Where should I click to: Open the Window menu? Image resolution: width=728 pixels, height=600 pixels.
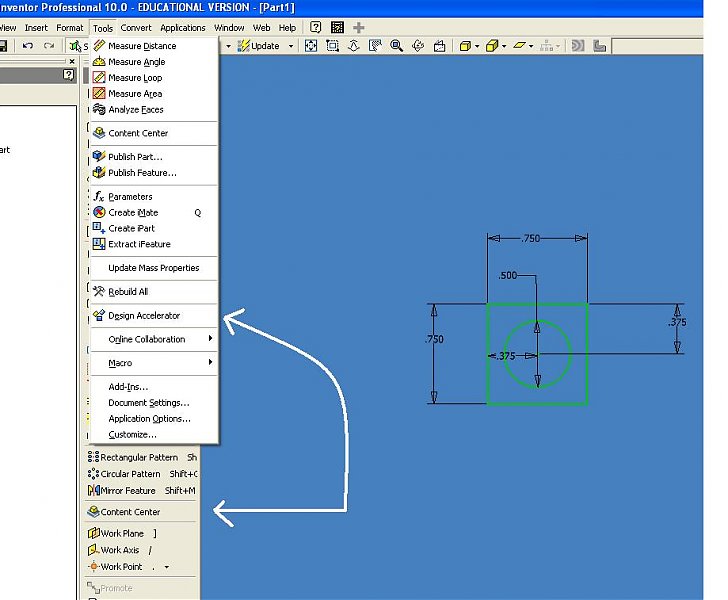pyautogui.click(x=229, y=28)
